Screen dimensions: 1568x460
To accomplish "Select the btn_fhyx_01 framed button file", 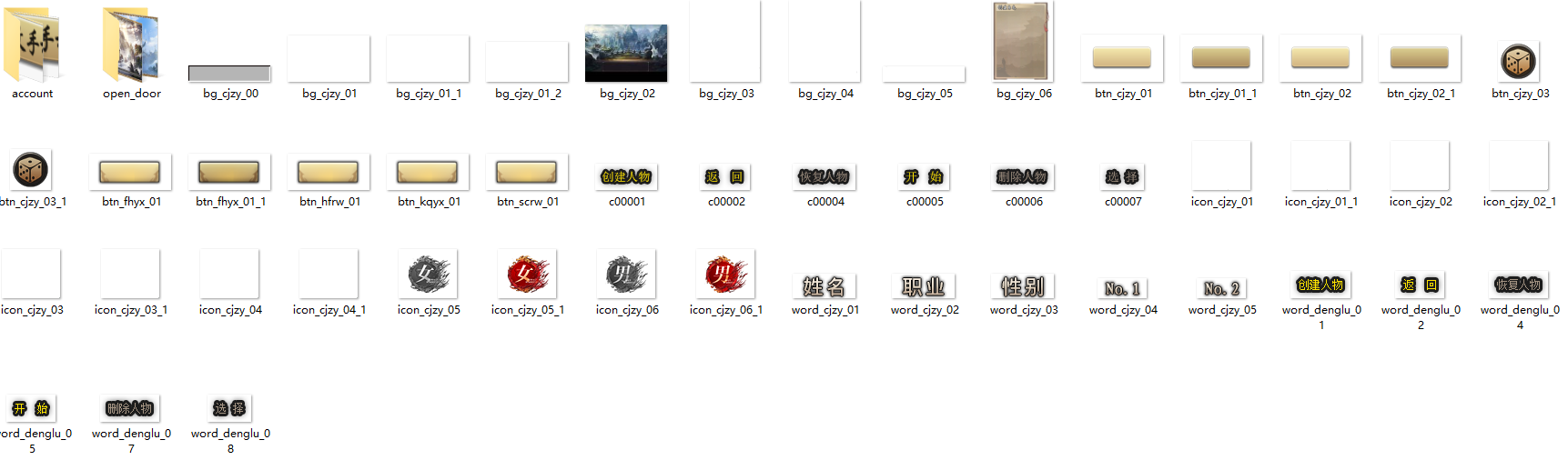I will coord(130,172).
